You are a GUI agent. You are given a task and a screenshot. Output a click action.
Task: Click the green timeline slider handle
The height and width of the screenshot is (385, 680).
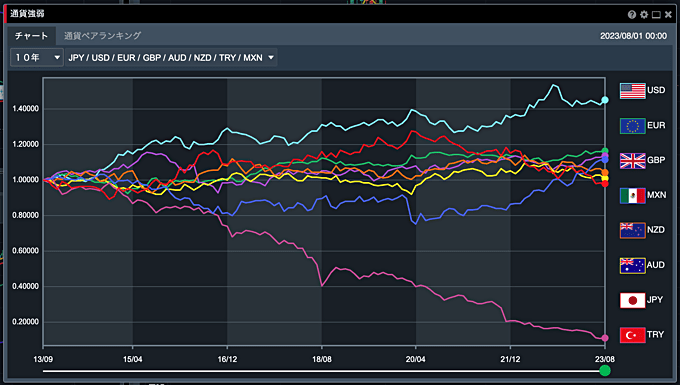pos(605,370)
